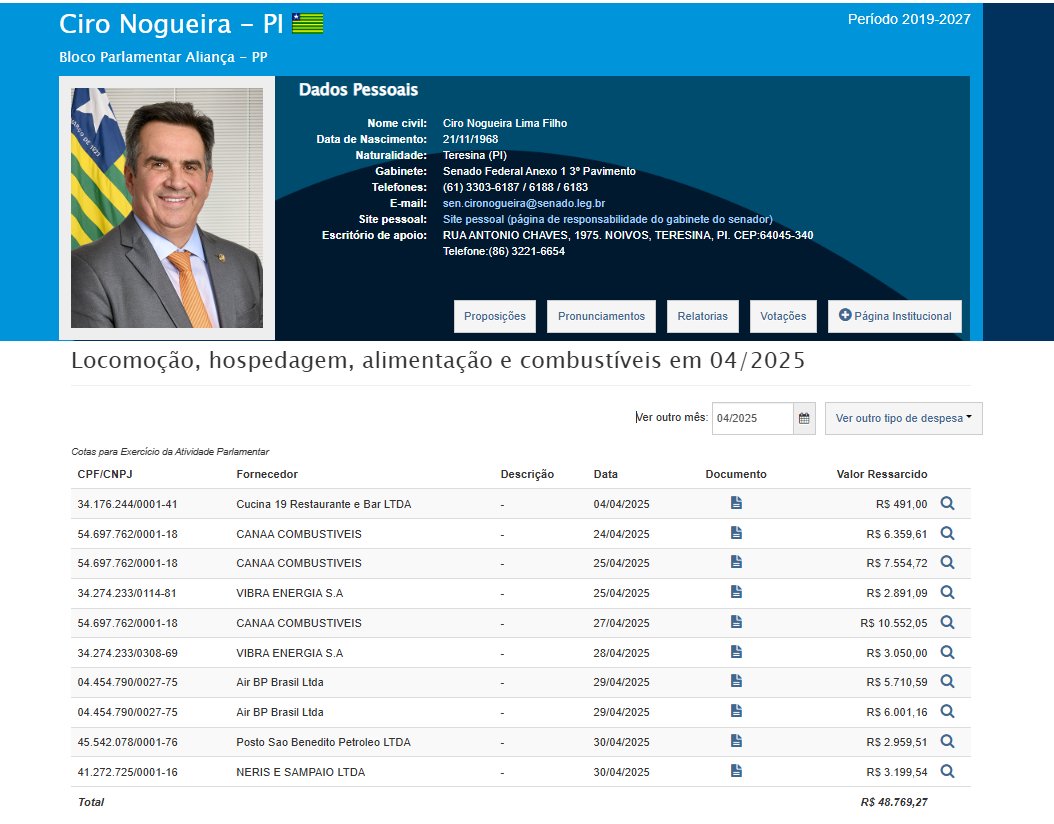Click the CPF/CNPJ column header
Viewport: 1054px width, 824px height.
pyautogui.click(x=105, y=474)
